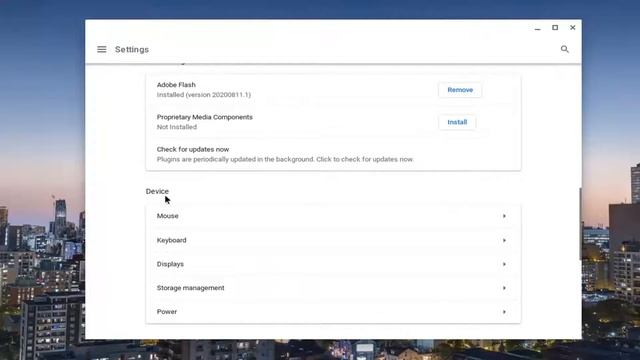Open the Settings hamburger menu
Viewport: 640px width, 360px height.
pos(102,49)
